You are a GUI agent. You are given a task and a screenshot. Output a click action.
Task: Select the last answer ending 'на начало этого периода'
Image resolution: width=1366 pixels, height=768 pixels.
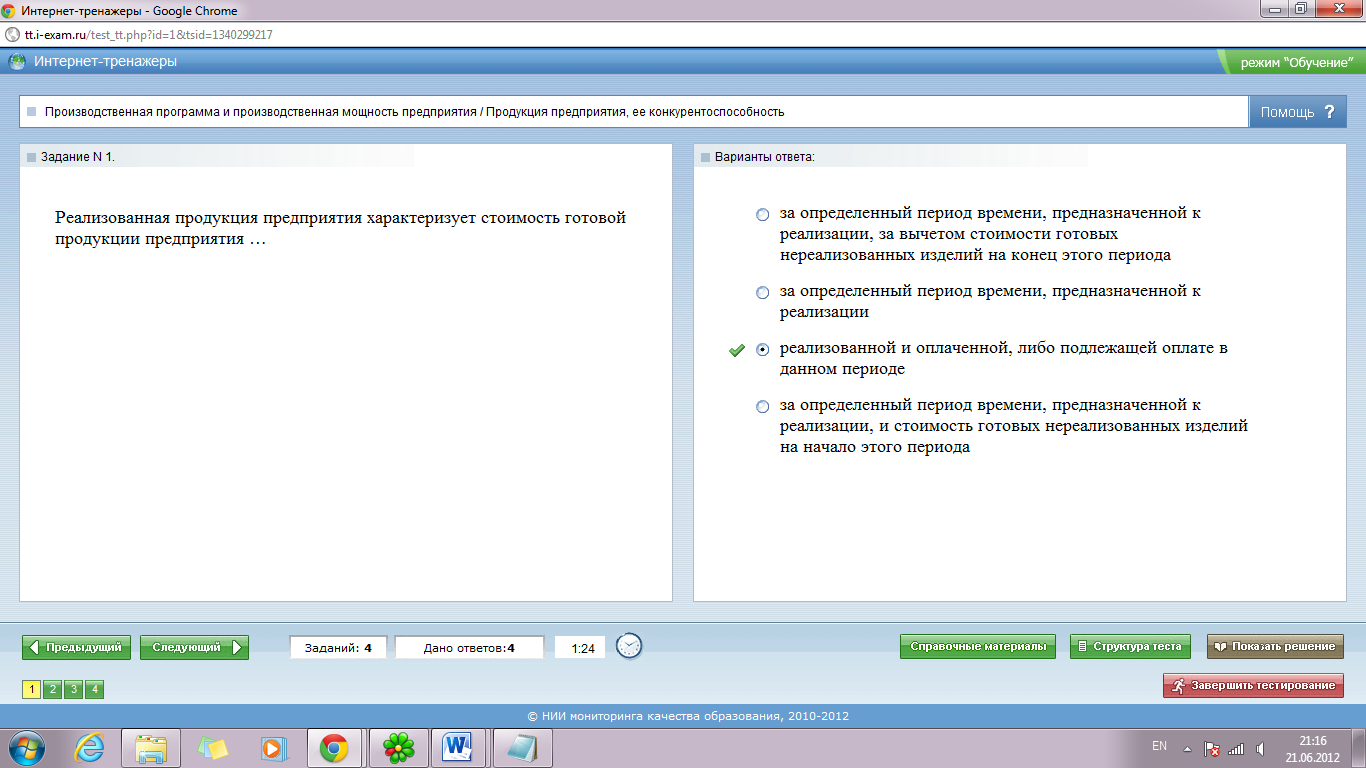click(x=763, y=407)
